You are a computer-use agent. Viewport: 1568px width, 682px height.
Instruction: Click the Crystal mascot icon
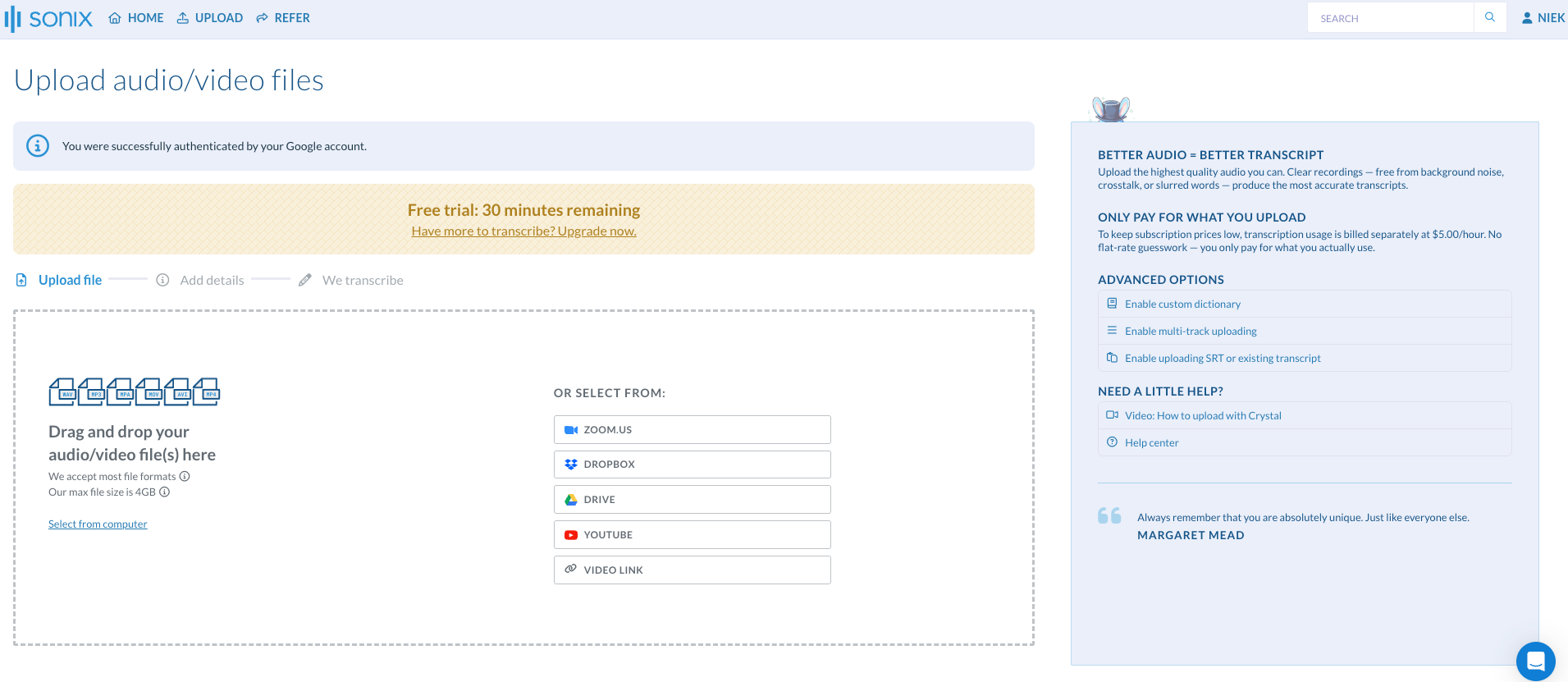(1111, 108)
